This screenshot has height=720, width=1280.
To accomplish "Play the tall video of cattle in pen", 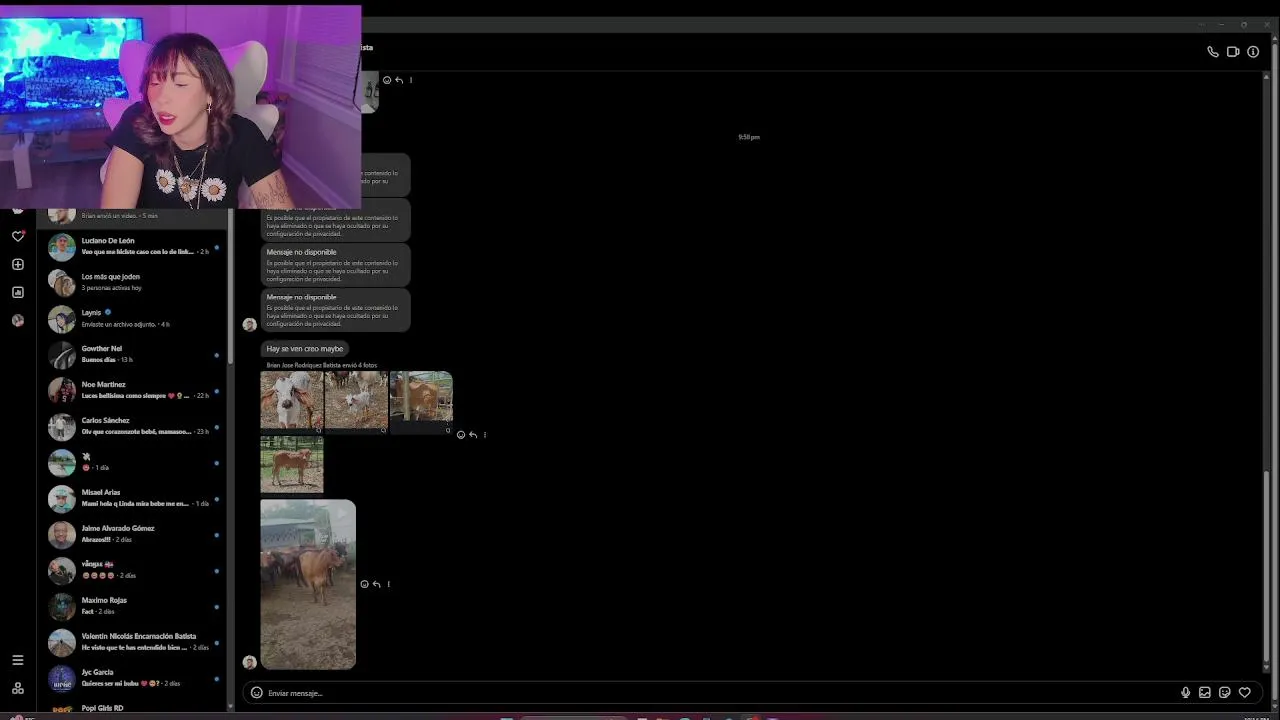I will [x=308, y=584].
